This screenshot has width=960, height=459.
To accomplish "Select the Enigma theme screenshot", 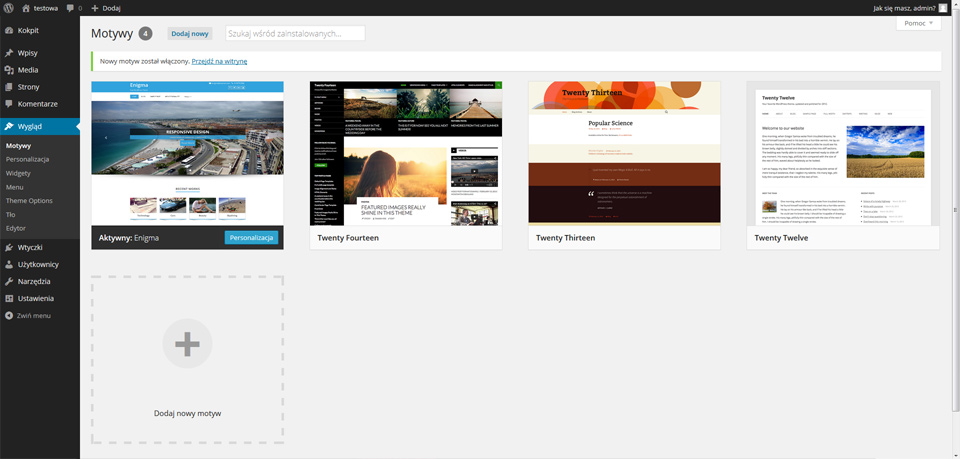I will [187, 153].
